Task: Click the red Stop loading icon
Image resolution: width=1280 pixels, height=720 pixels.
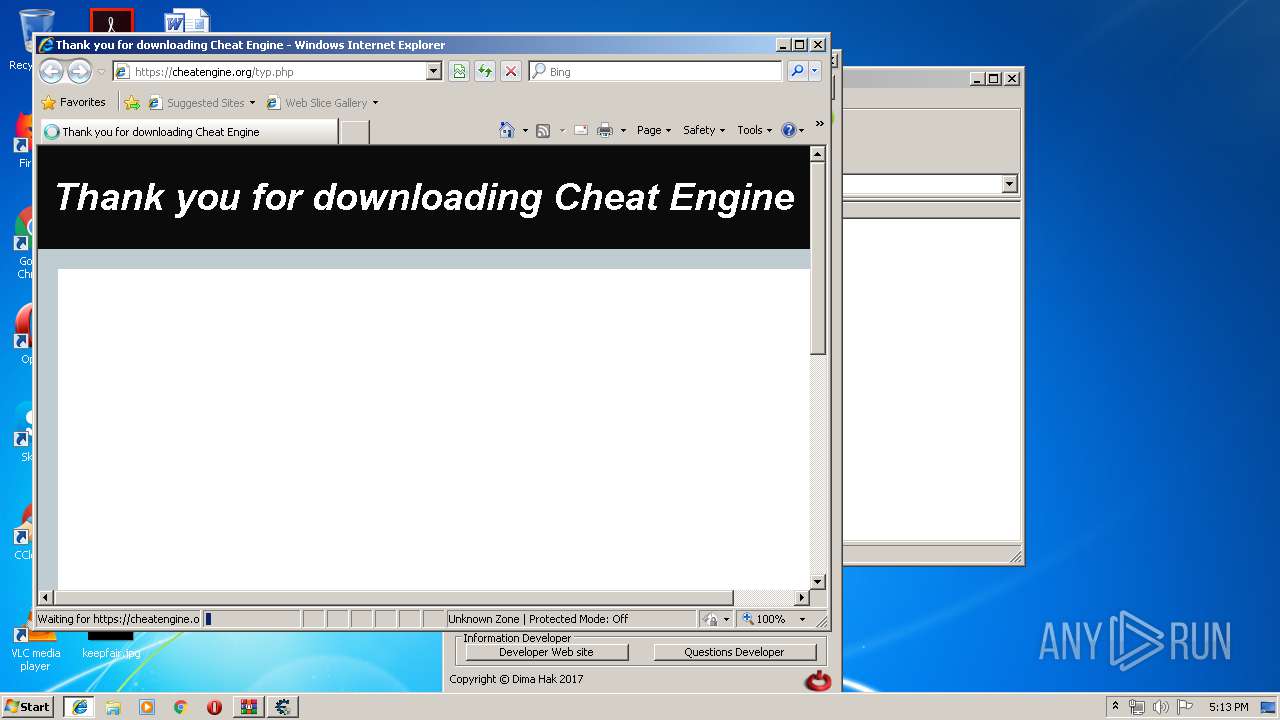Action: tap(510, 71)
